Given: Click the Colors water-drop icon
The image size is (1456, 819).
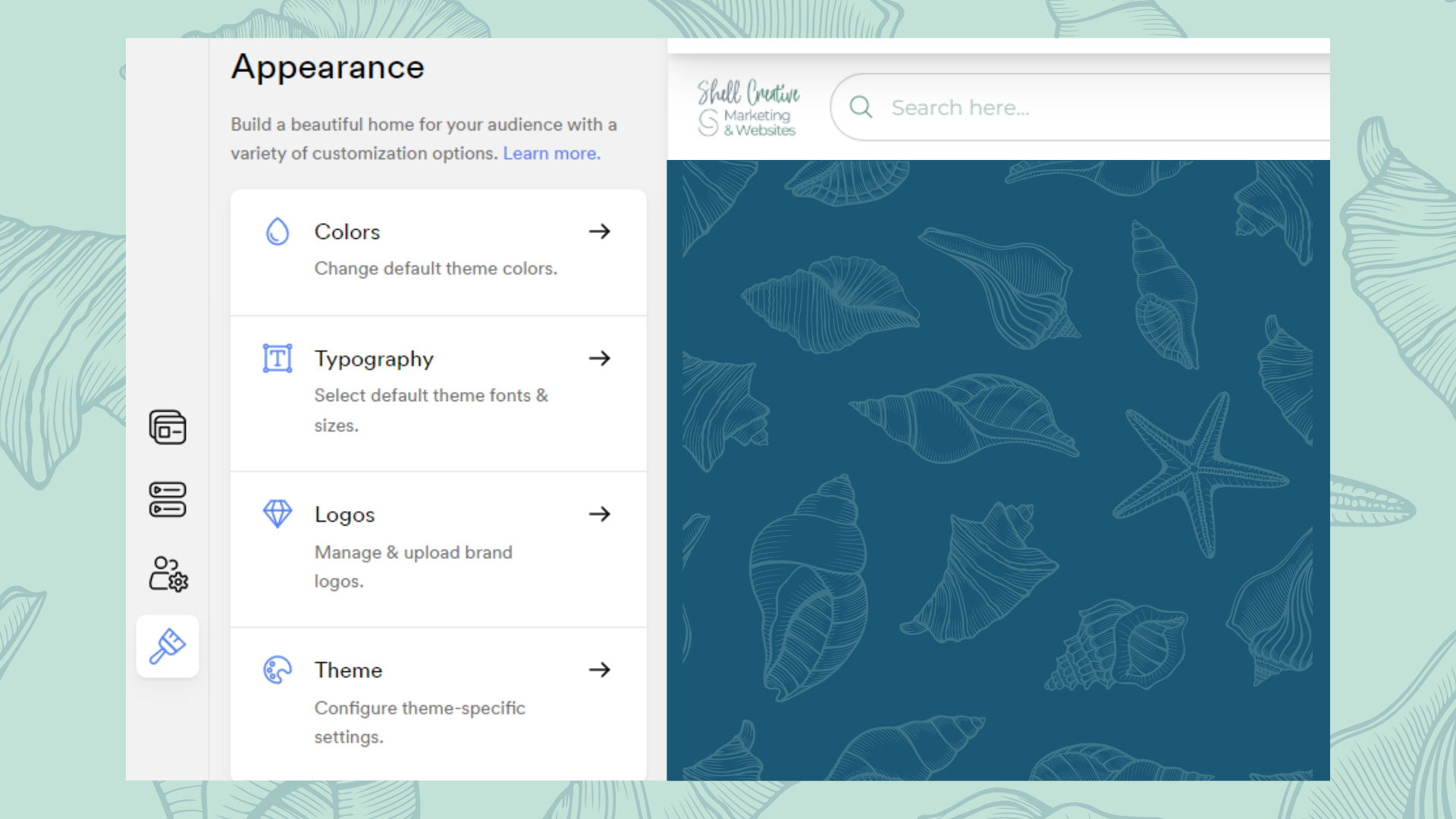Looking at the screenshot, I should (278, 231).
